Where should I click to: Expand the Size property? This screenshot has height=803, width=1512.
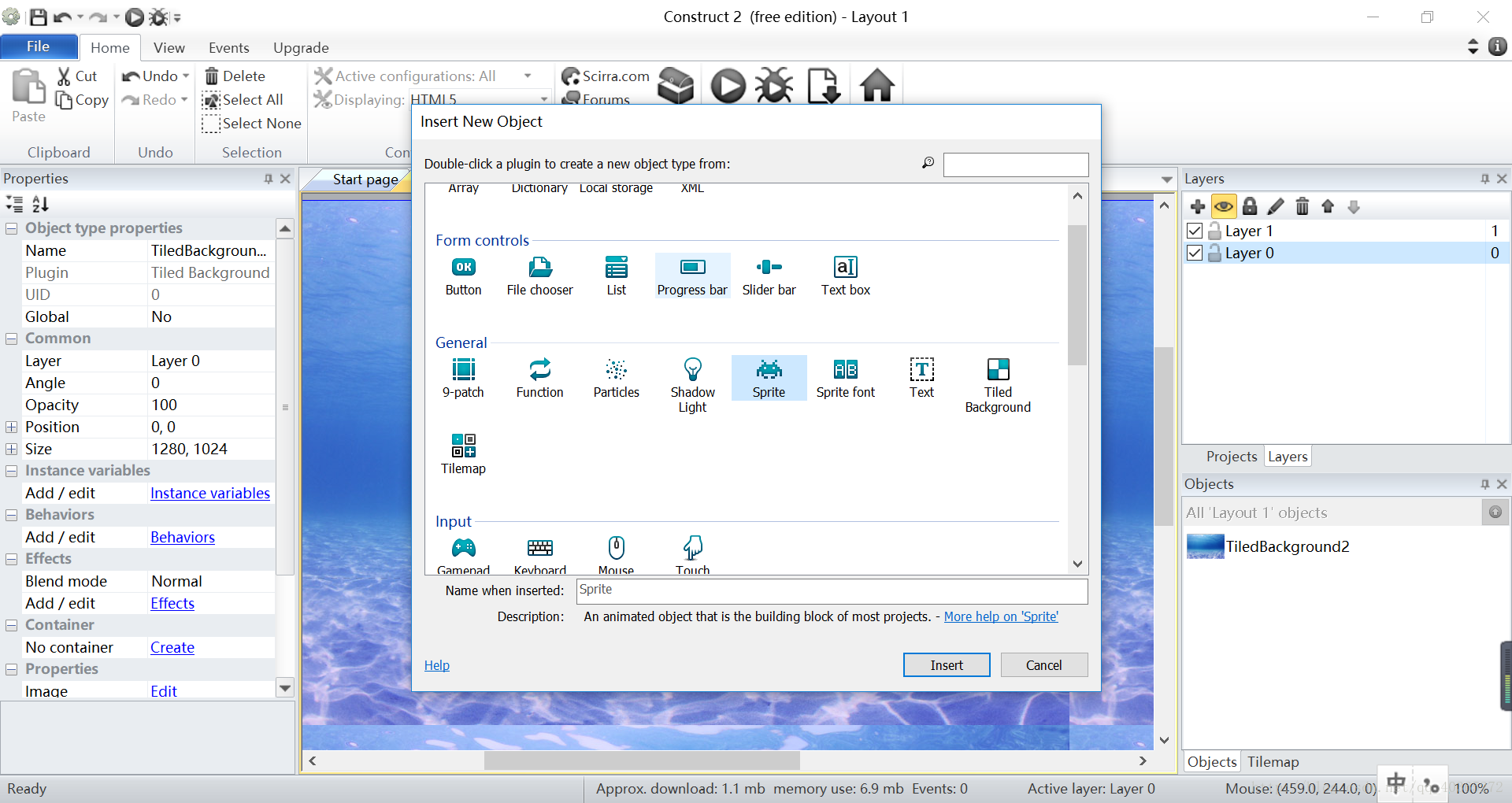[12, 449]
